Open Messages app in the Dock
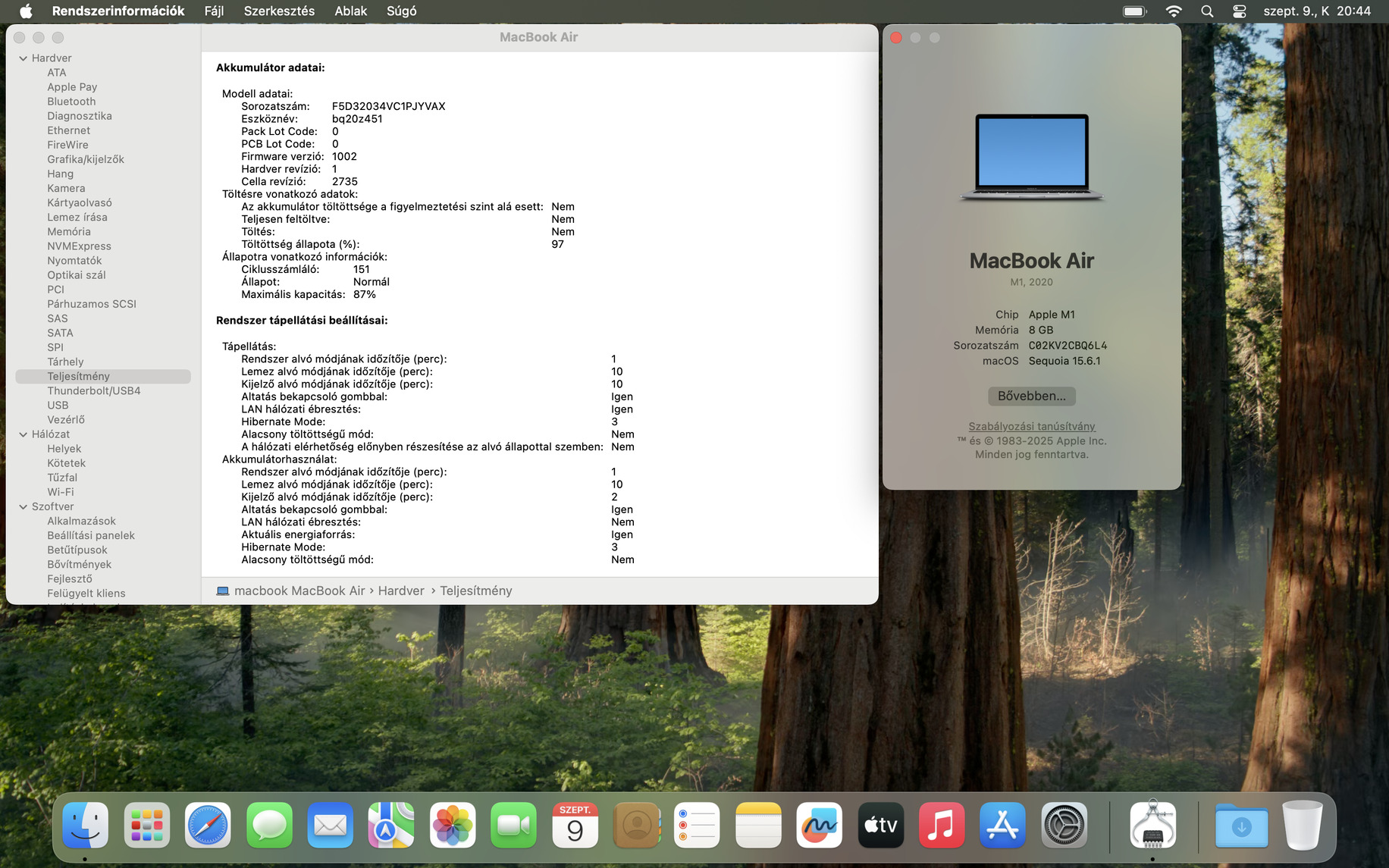The width and height of the screenshot is (1389, 868). [269, 825]
